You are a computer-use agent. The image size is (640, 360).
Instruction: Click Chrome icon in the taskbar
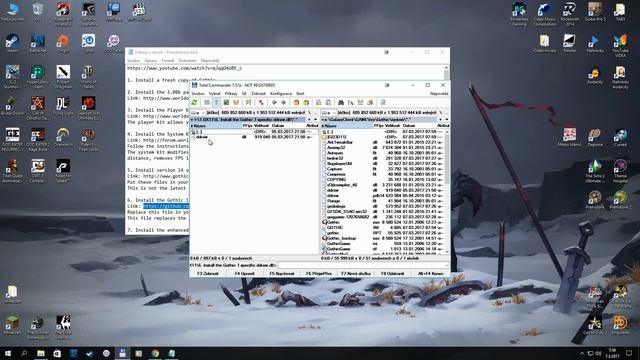point(155,353)
